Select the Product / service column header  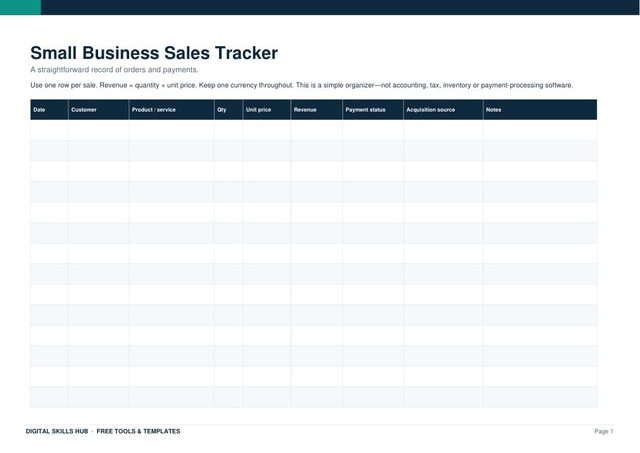coord(171,109)
